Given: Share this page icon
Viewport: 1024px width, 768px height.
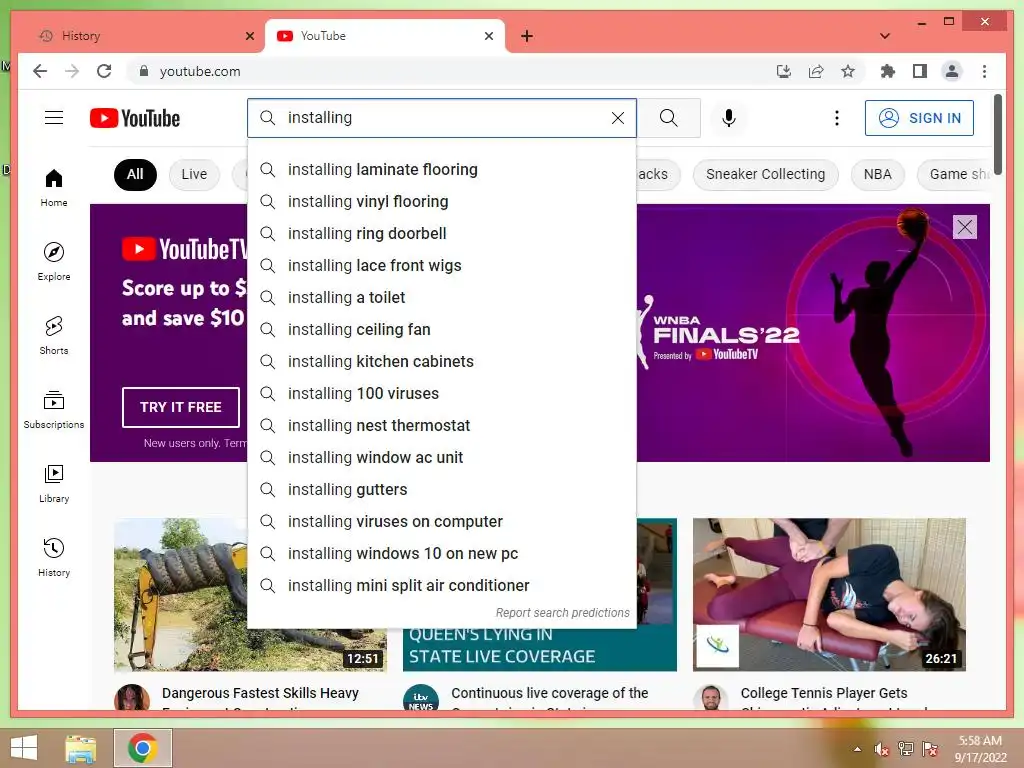Looking at the screenshot, I should [816, 71].
